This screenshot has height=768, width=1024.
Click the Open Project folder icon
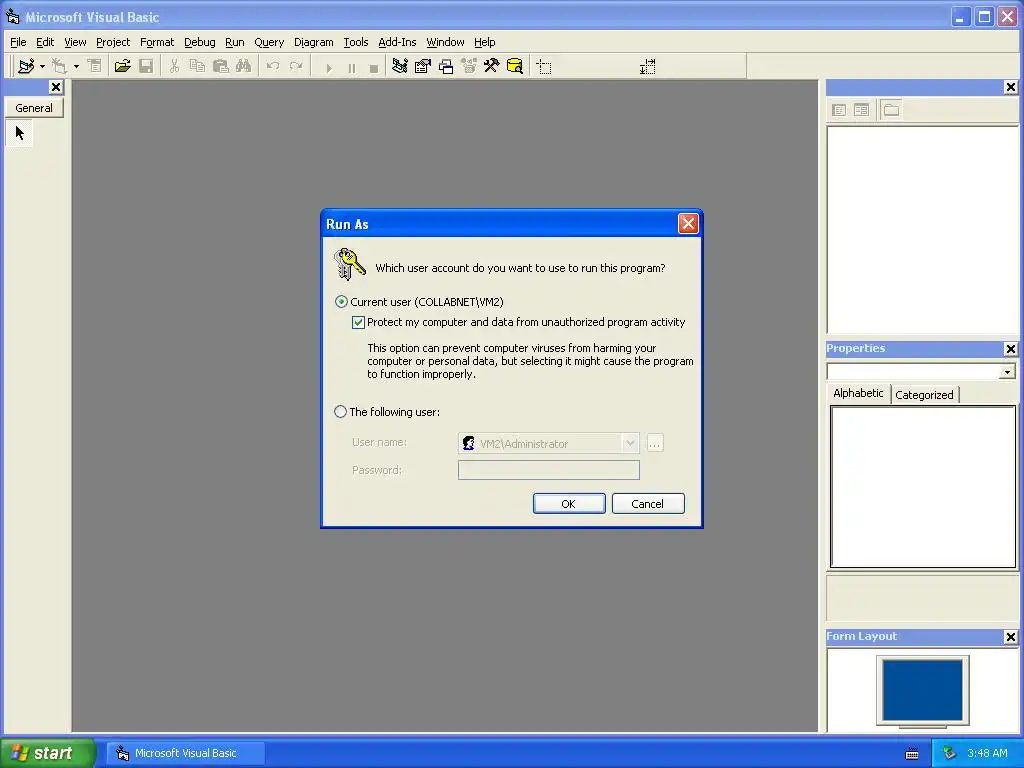point(122,66)
